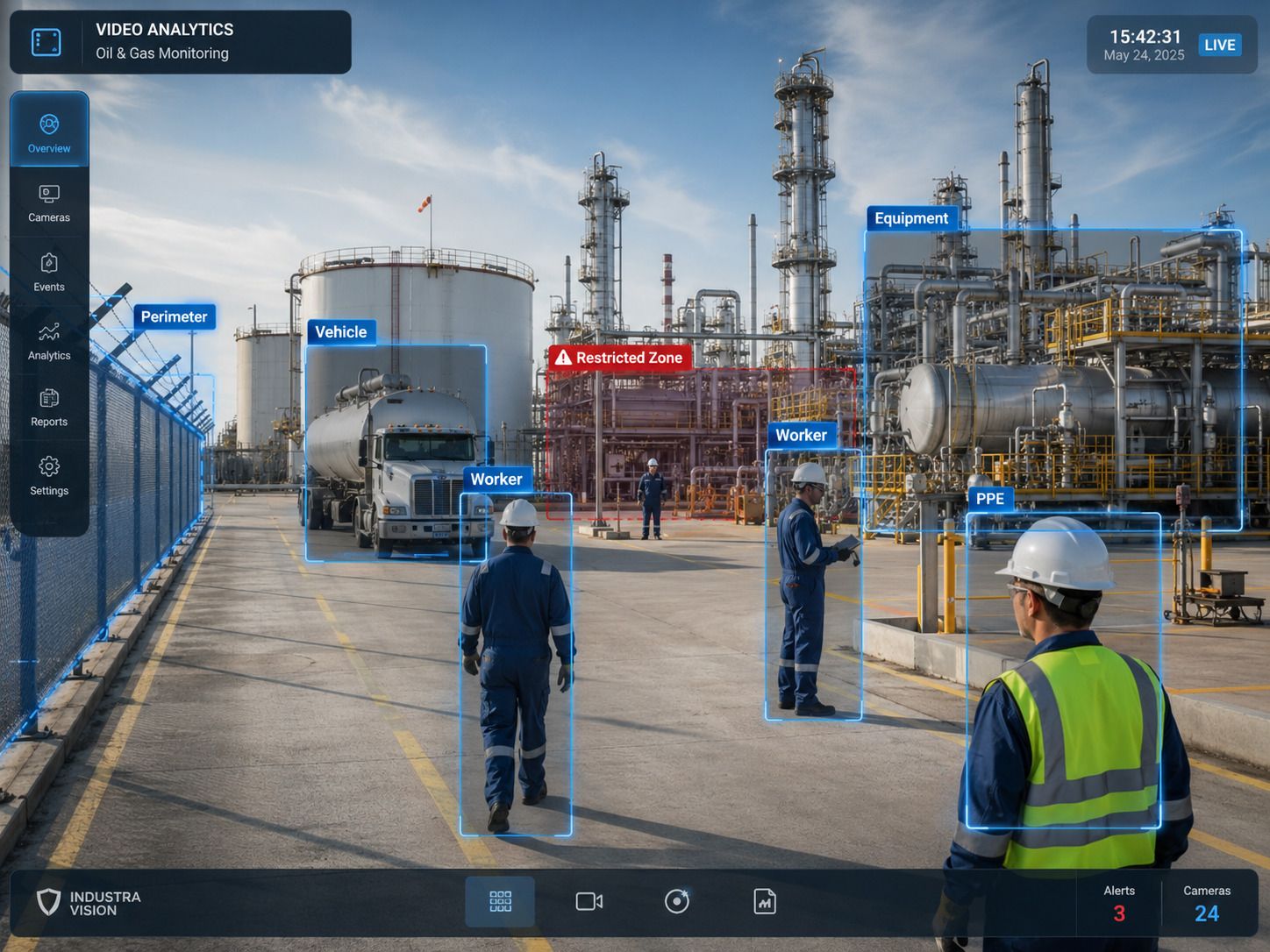Go to Analytics in the sidebar
The height and width of the screenshot is (952, 1270).
pos(49,341)
